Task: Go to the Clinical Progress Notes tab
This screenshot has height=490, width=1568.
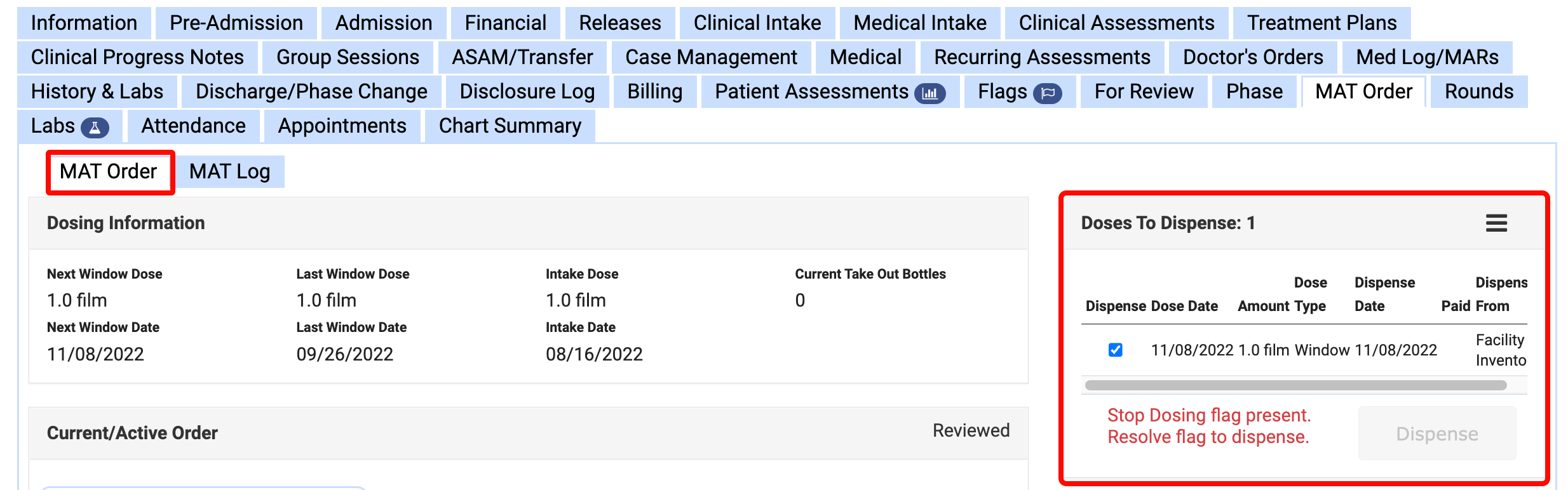Action: click(137, 57)
